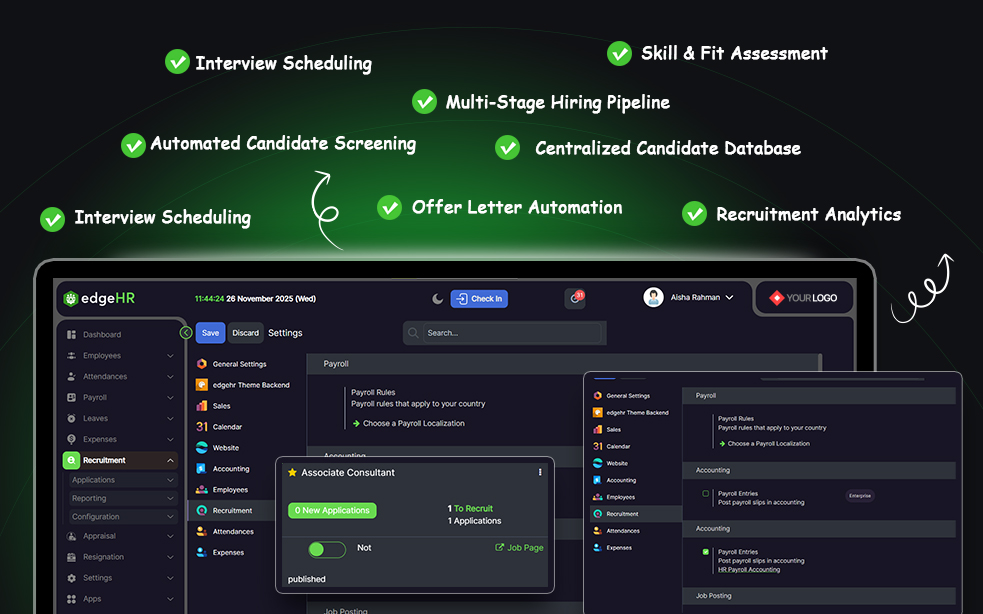
Task: Click the Dashboard icon in the sidebar
Action: pyautogui.click(x=71, y=335)
